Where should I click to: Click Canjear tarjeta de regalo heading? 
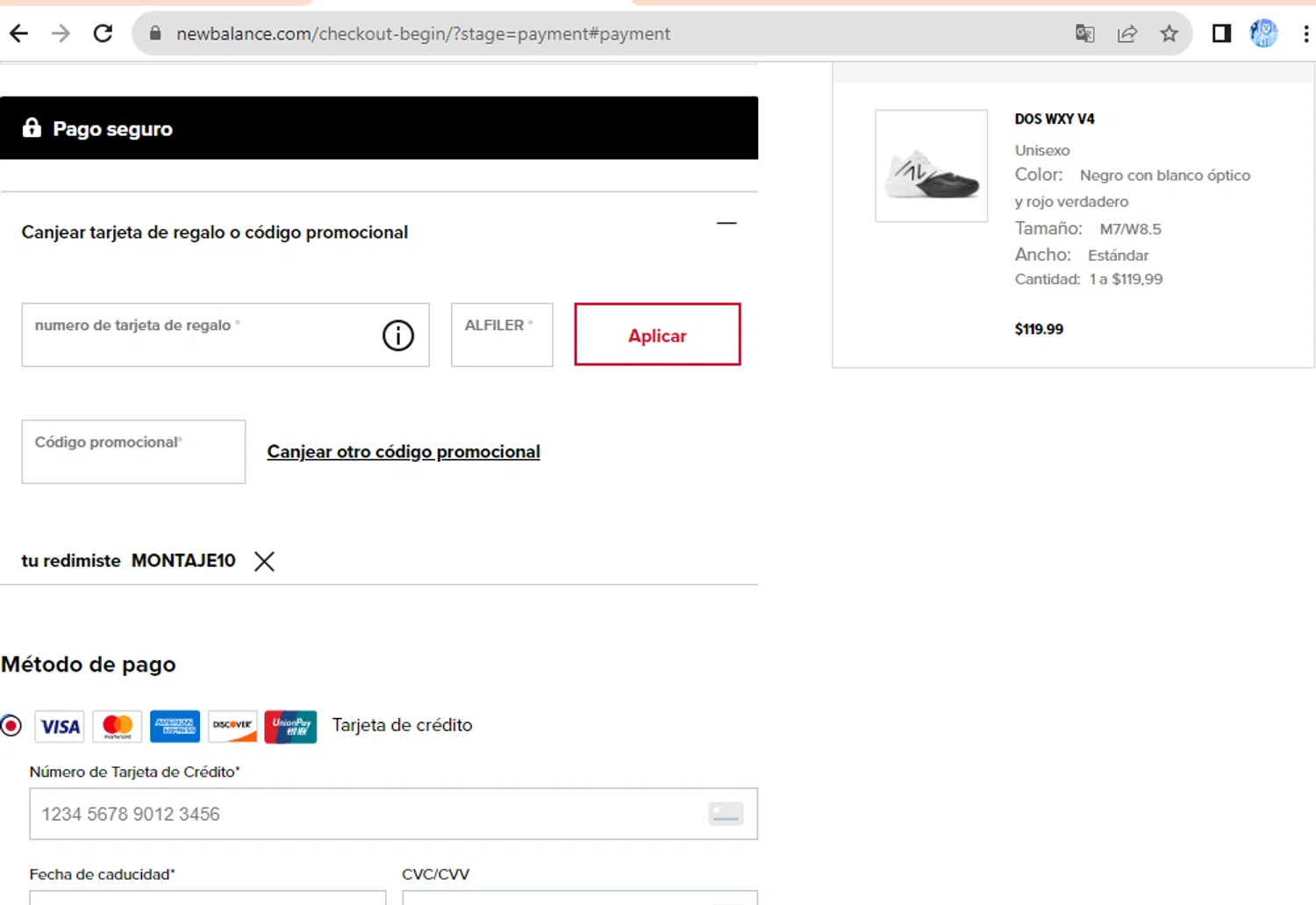pos(215,233)
